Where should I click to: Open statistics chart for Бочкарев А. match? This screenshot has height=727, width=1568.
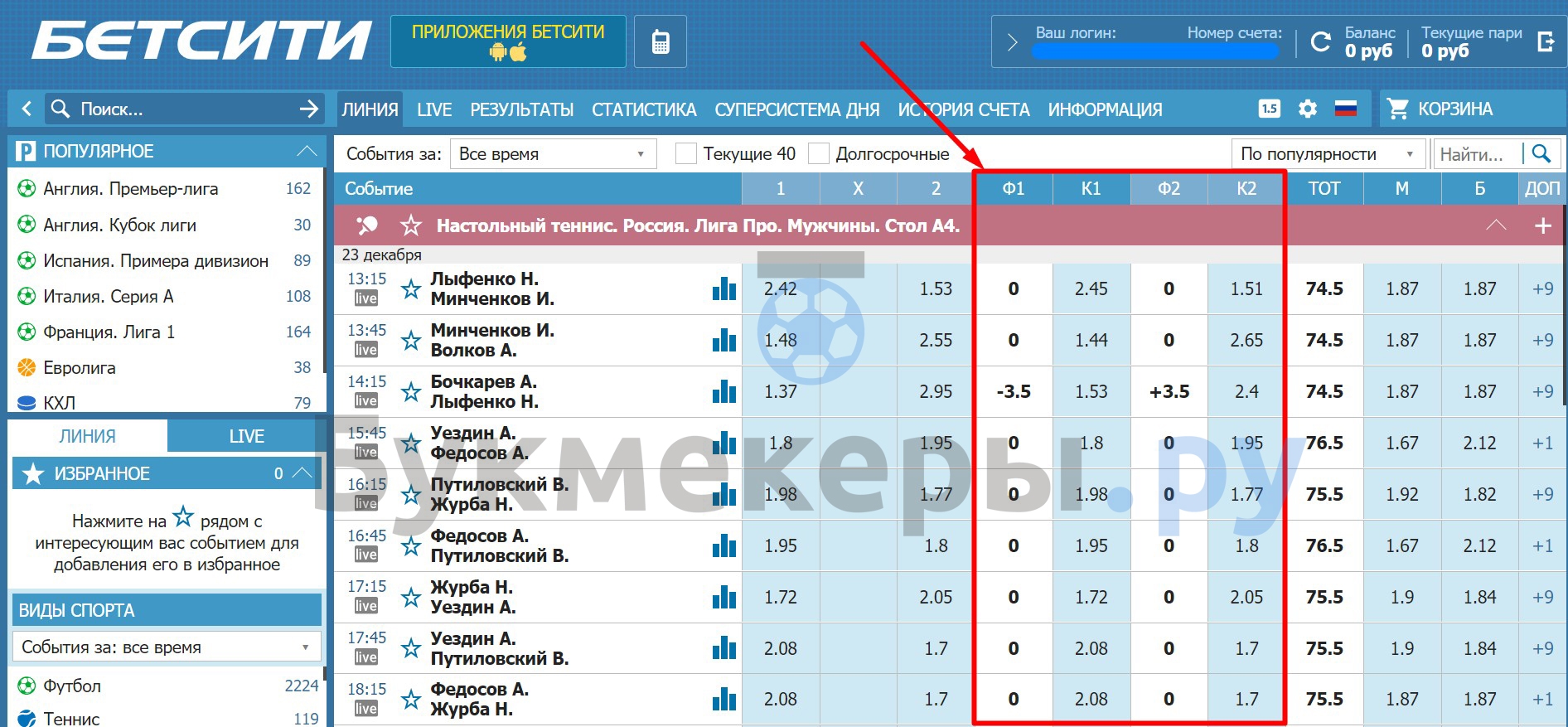click(x=724, y=391)
